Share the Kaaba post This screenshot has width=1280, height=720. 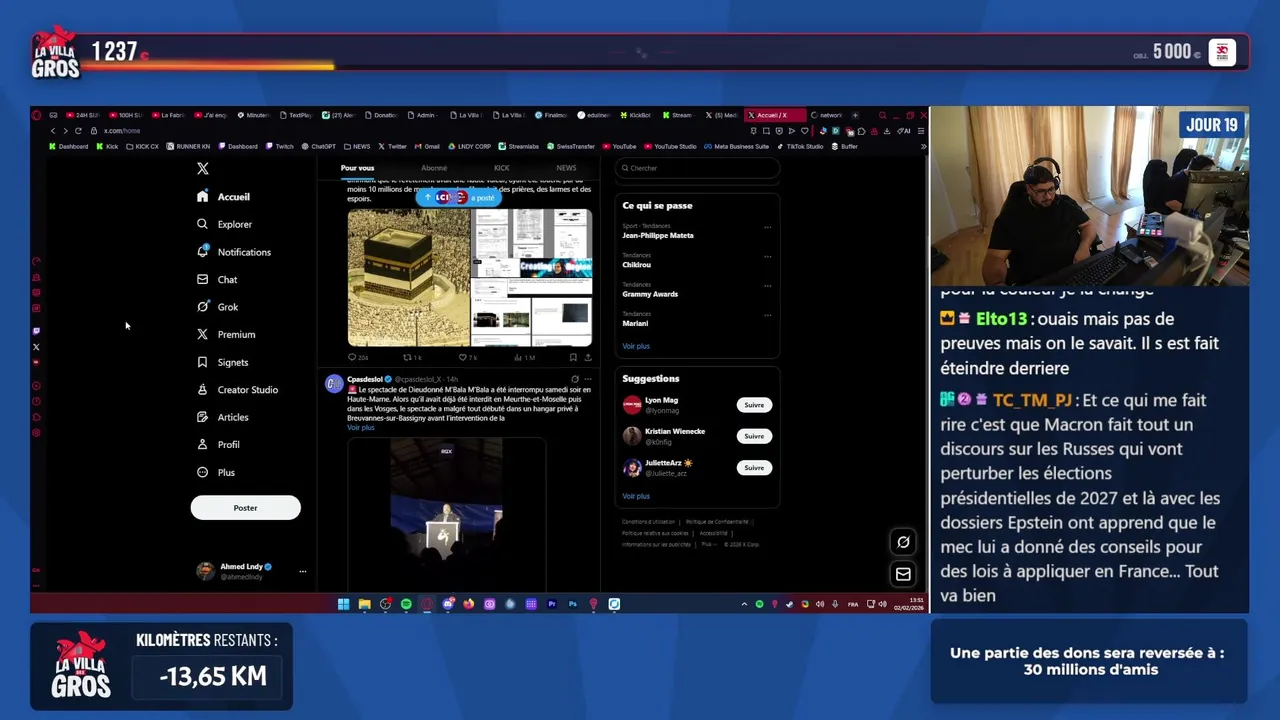(x=588, y=357)
